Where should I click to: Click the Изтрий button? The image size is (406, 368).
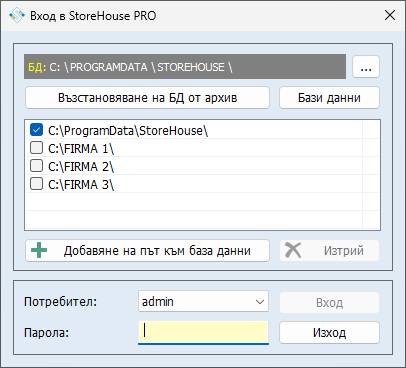click(329, 250)
